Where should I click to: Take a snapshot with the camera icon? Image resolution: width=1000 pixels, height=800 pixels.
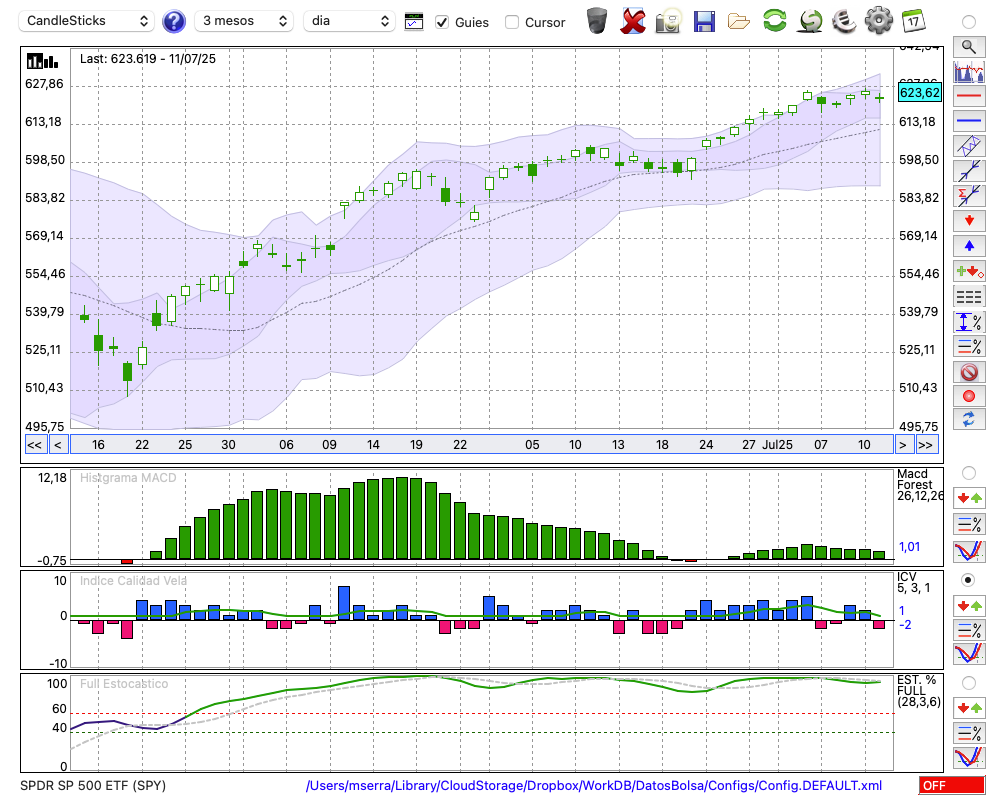pos(668,21)
